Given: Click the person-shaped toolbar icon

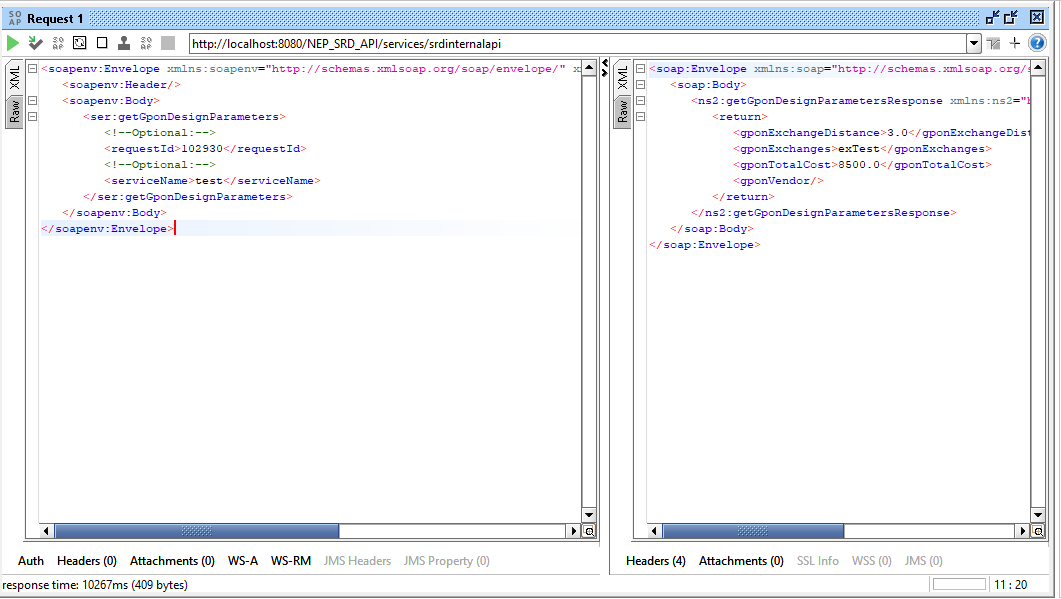Looking at the screenshot, I should (124, 43).
